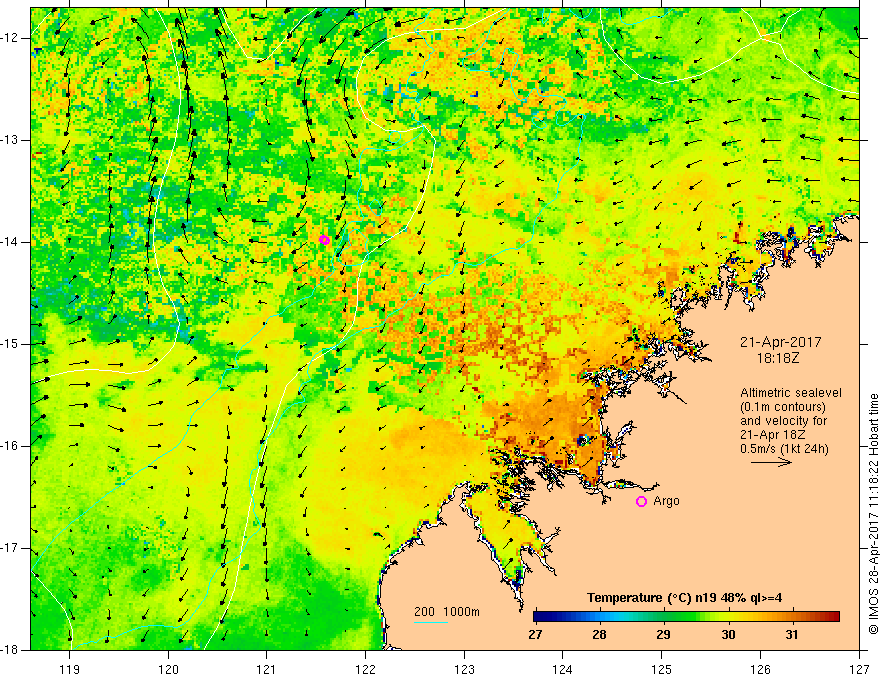
Task: Click the 'Altimetric sealevel' caption line
Action: click(791, 393)
